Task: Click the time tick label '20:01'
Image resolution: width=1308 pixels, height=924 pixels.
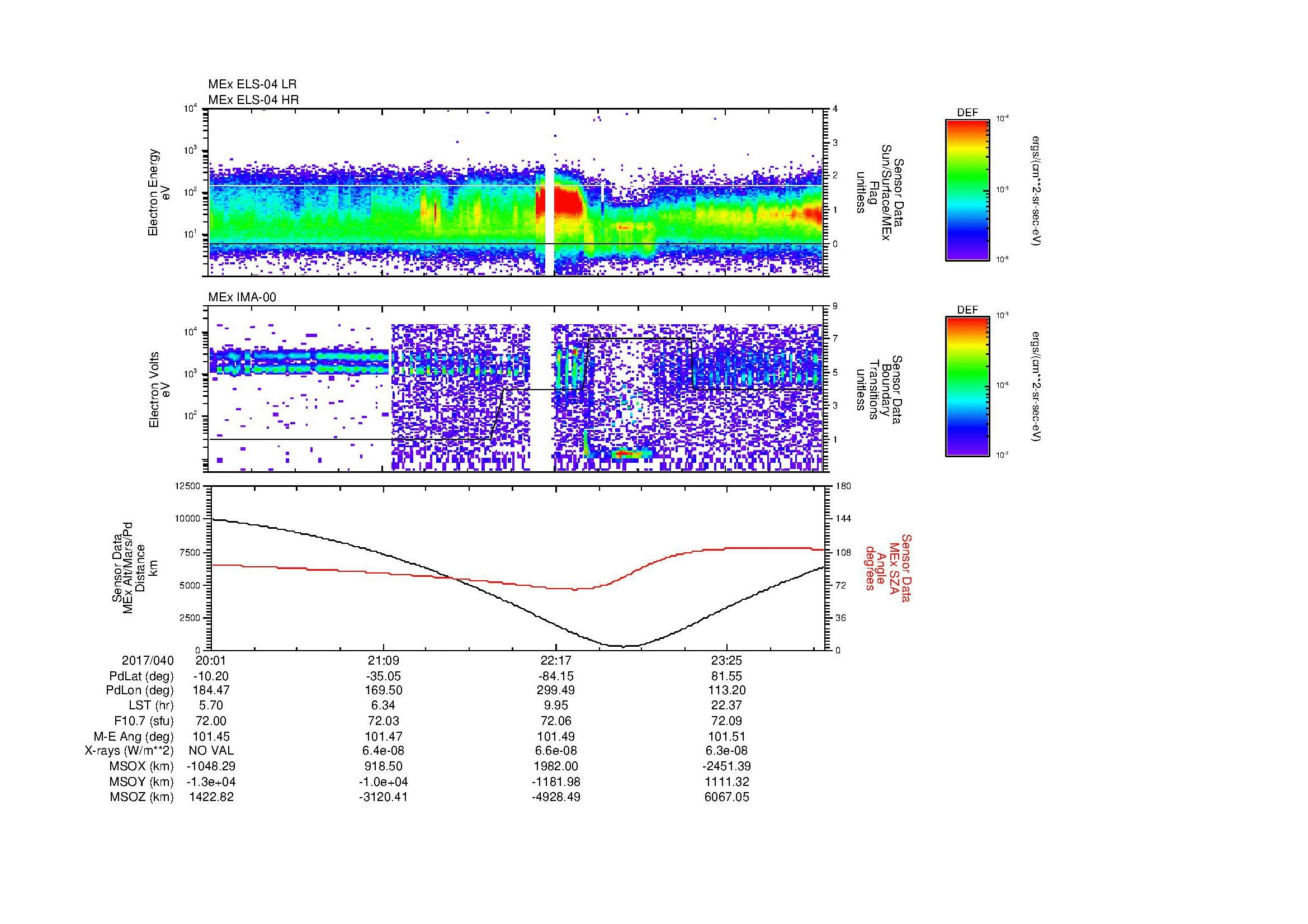Action: pos(211,660)
